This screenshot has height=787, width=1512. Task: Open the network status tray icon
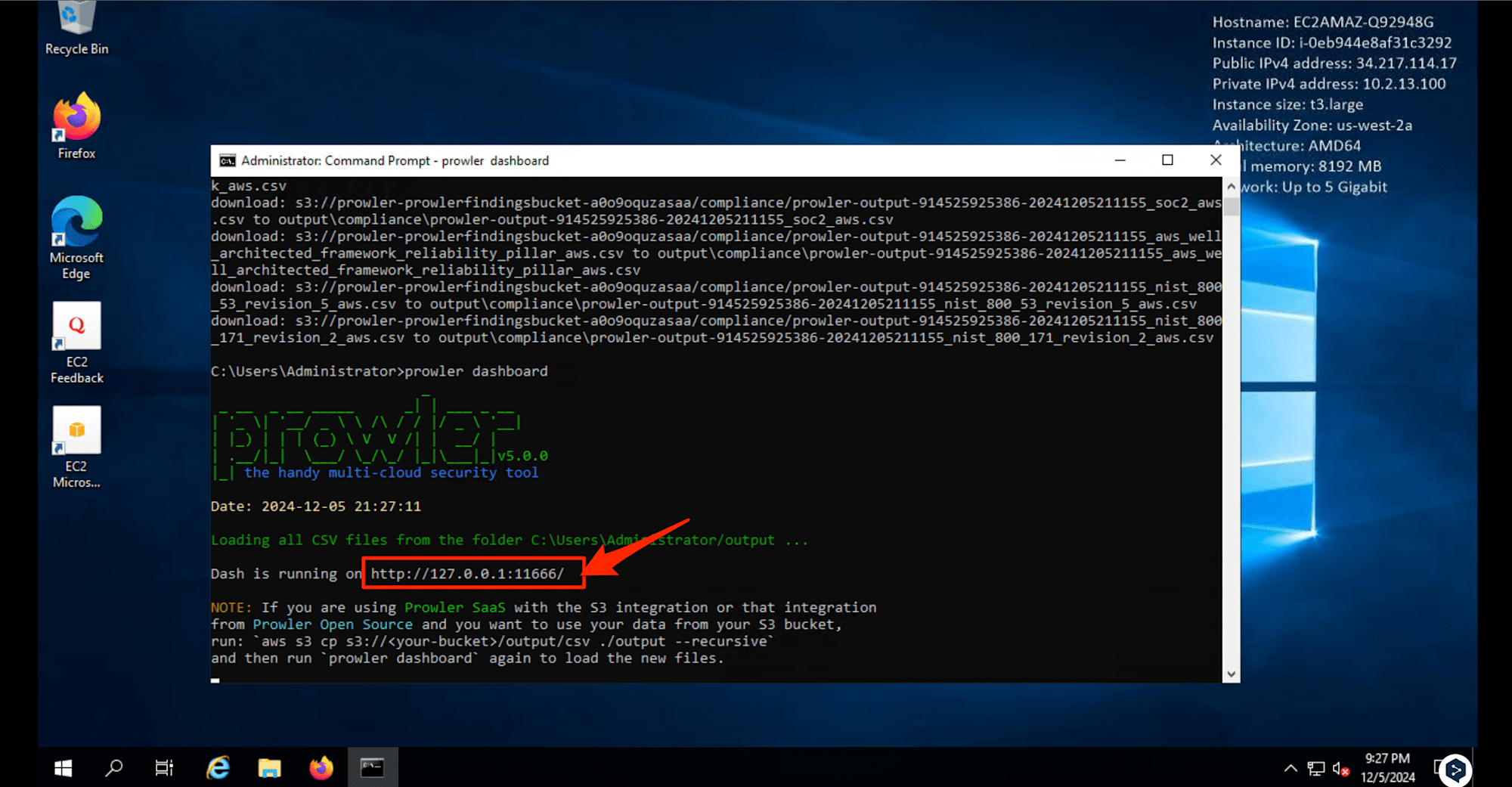1316,769
